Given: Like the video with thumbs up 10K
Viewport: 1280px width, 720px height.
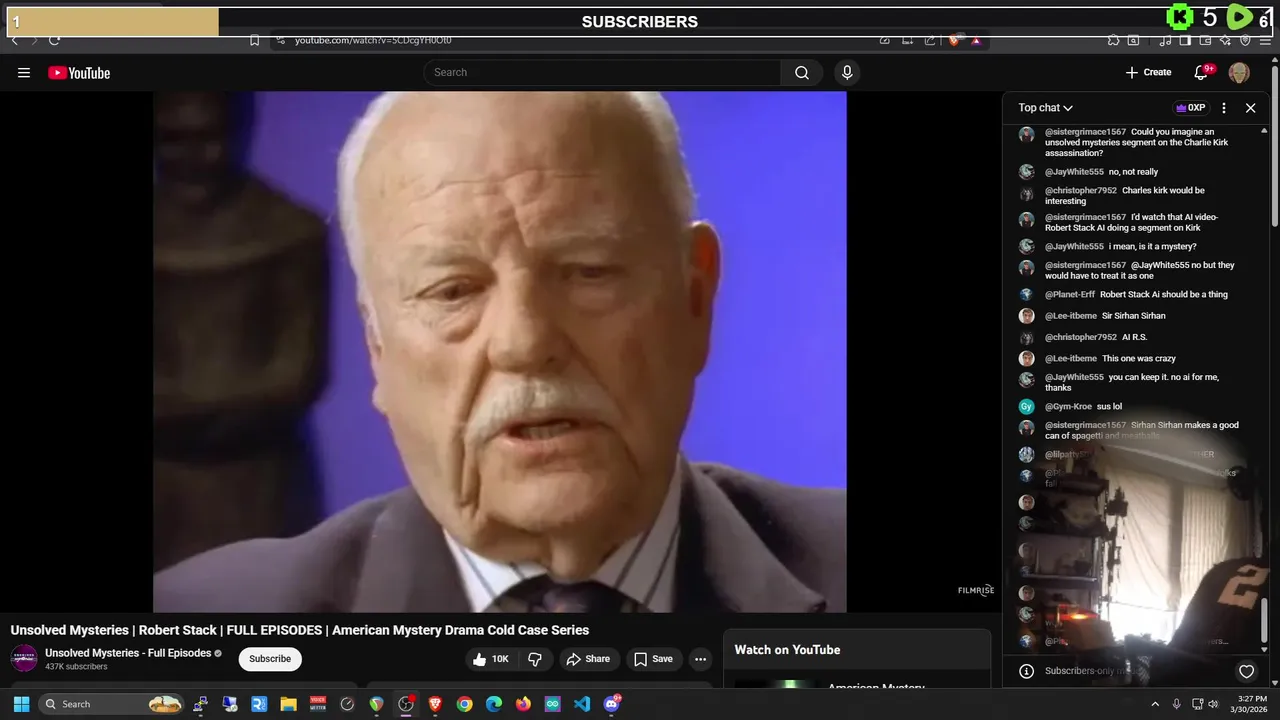Looking at the screenshot, I should point(491,659).
